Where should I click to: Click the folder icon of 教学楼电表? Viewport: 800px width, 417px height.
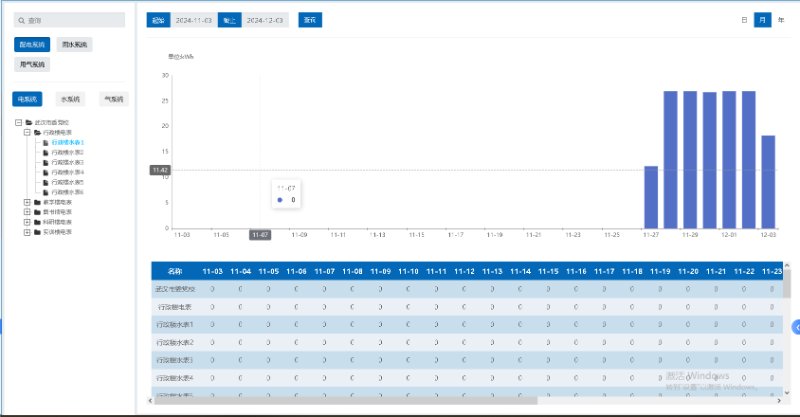pyautogui.click(x=37, y=202)
